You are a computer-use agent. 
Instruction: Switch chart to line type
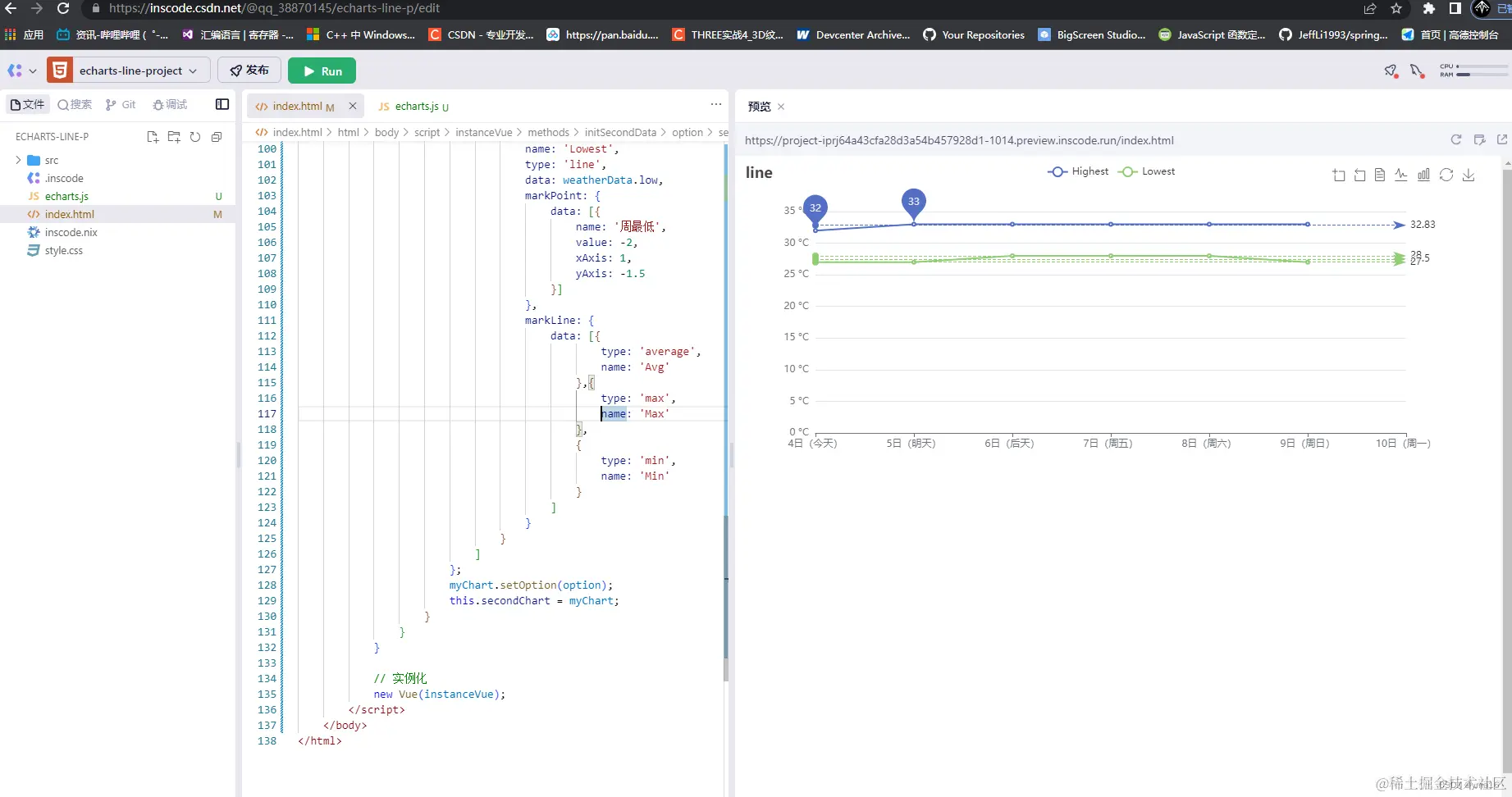pyautogui.click(x=1401, y=175)
